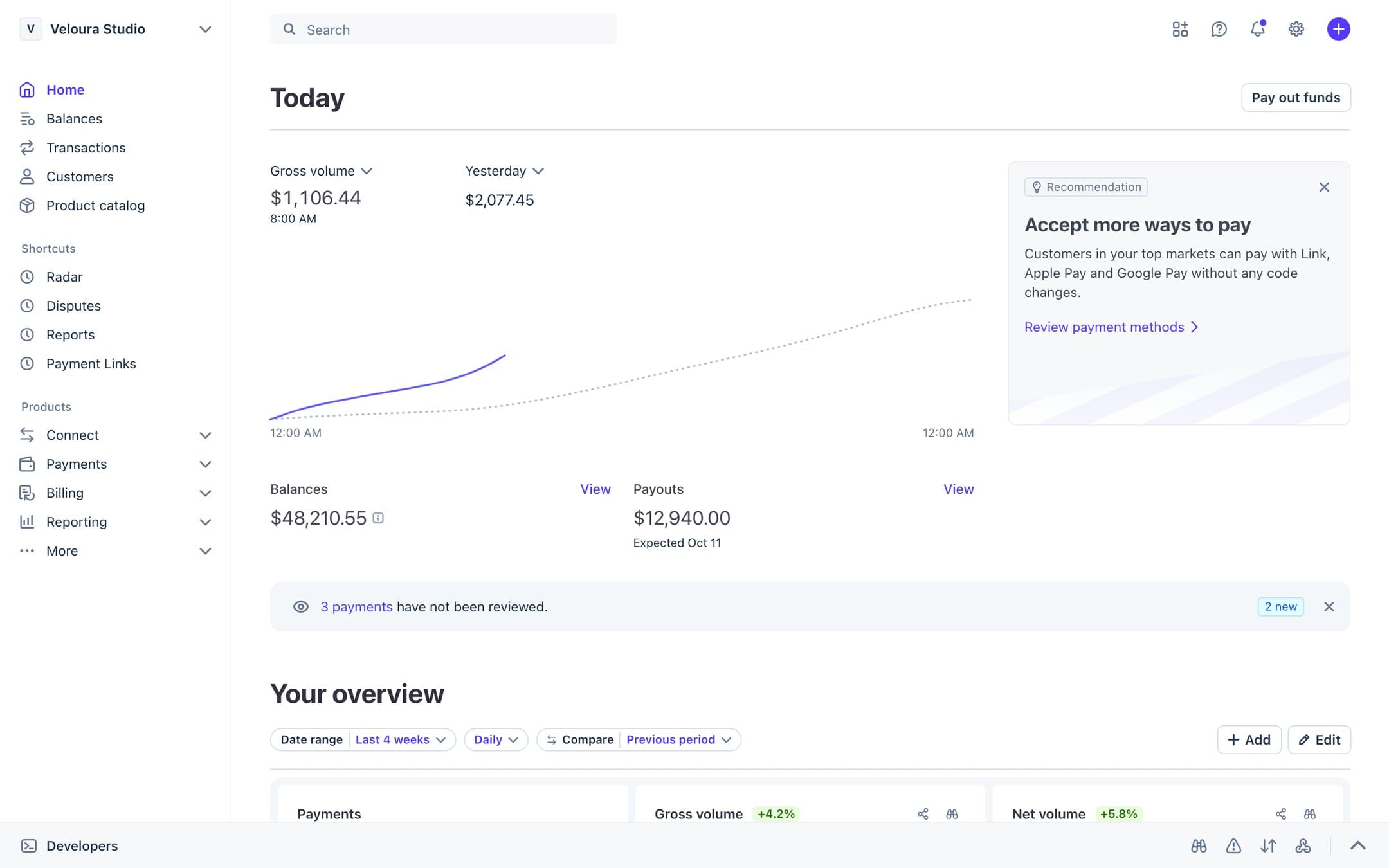Follow the Review payment methods link
This screenshot has width=1389, height=868.
click(1111, 327)
